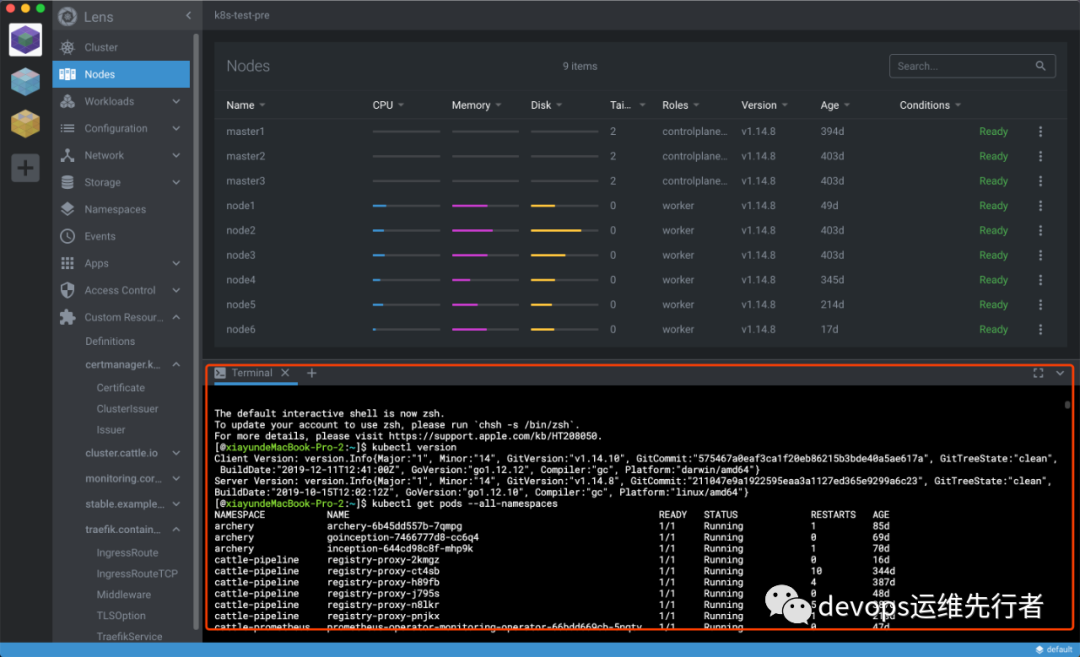The height and width of the screenshot is (657, 1080).
Task: Open the IngressRoute resource
Action: click(x=127, y=553)
